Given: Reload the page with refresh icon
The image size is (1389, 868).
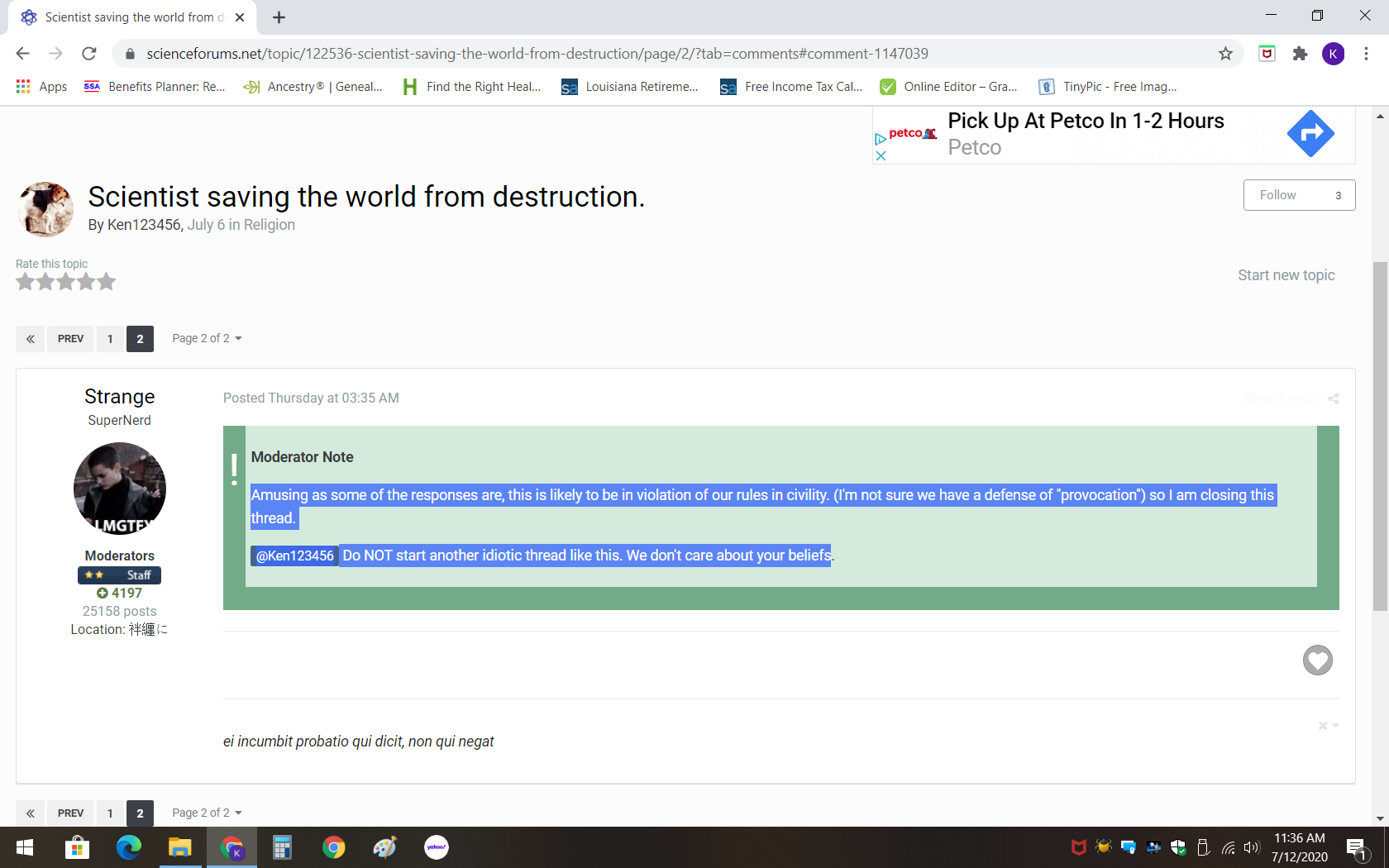Looking at the screenshot, I should pos(89,54).
